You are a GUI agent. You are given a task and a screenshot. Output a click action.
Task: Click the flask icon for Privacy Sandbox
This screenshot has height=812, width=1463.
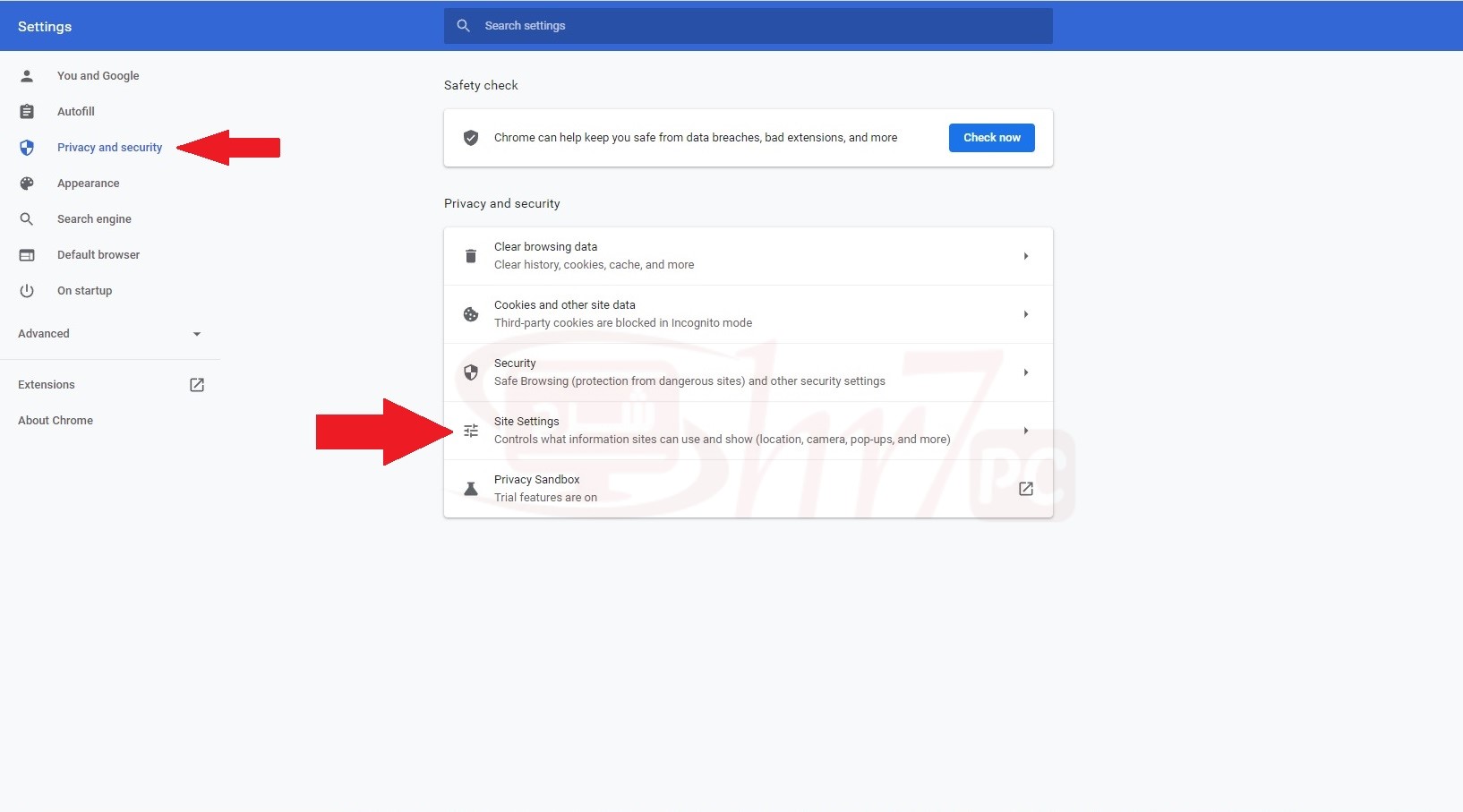(x=471, y=489)
